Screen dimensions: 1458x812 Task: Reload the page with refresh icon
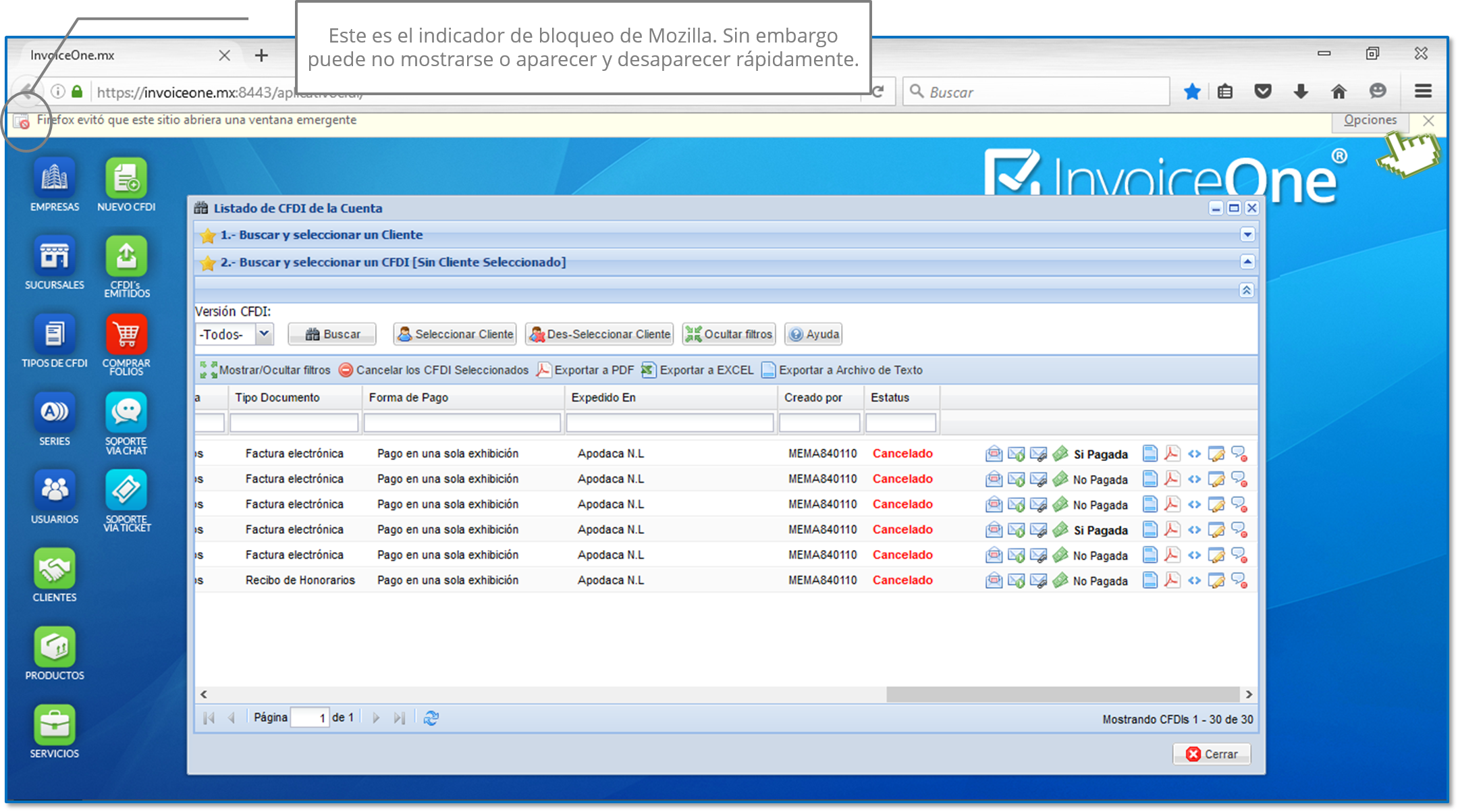tap(878, 91)
